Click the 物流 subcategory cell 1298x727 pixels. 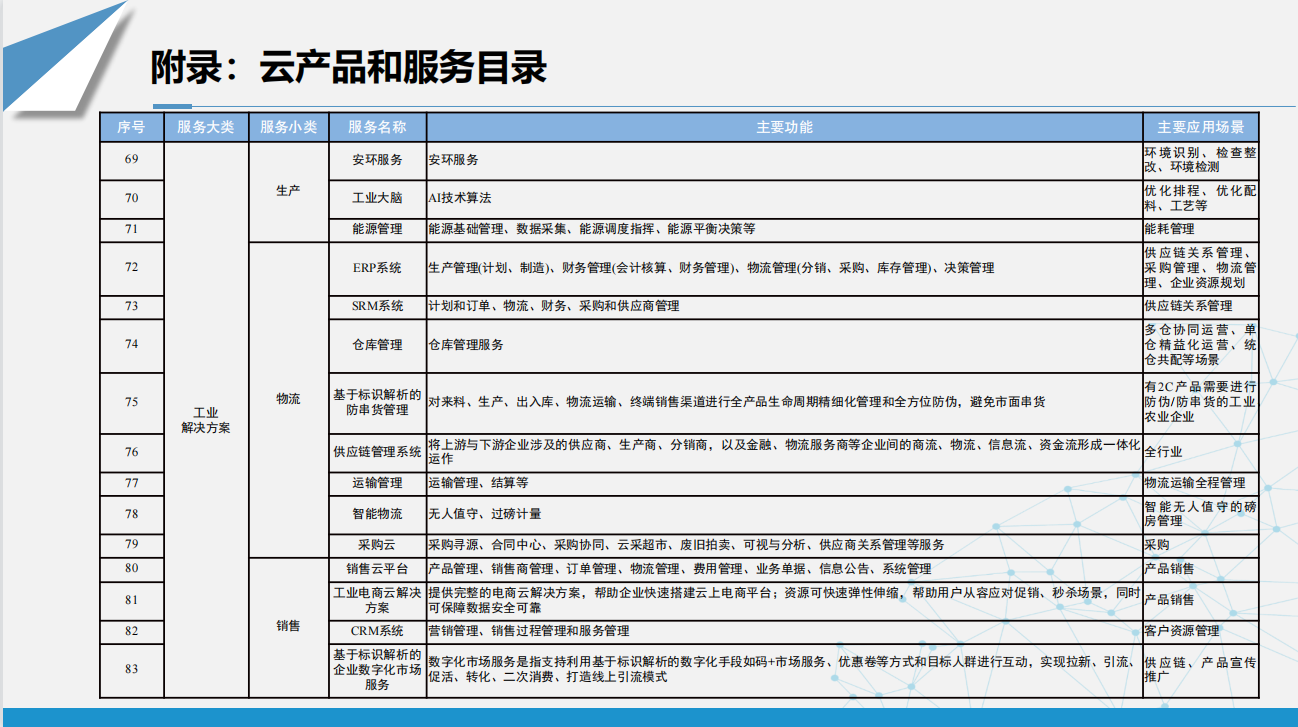click(x=288, y=399)
